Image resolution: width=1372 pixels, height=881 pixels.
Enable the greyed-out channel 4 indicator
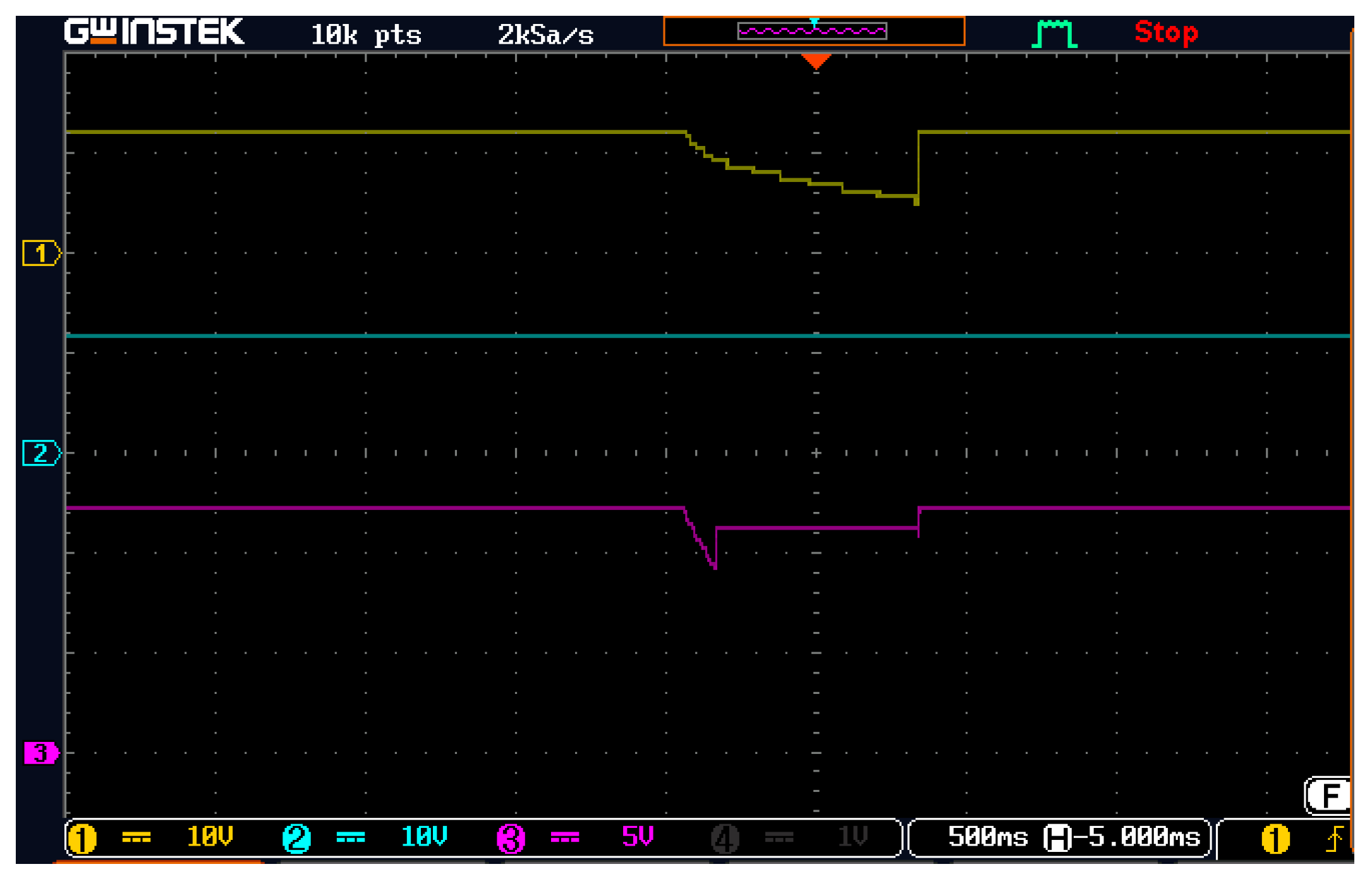point(724,839)
